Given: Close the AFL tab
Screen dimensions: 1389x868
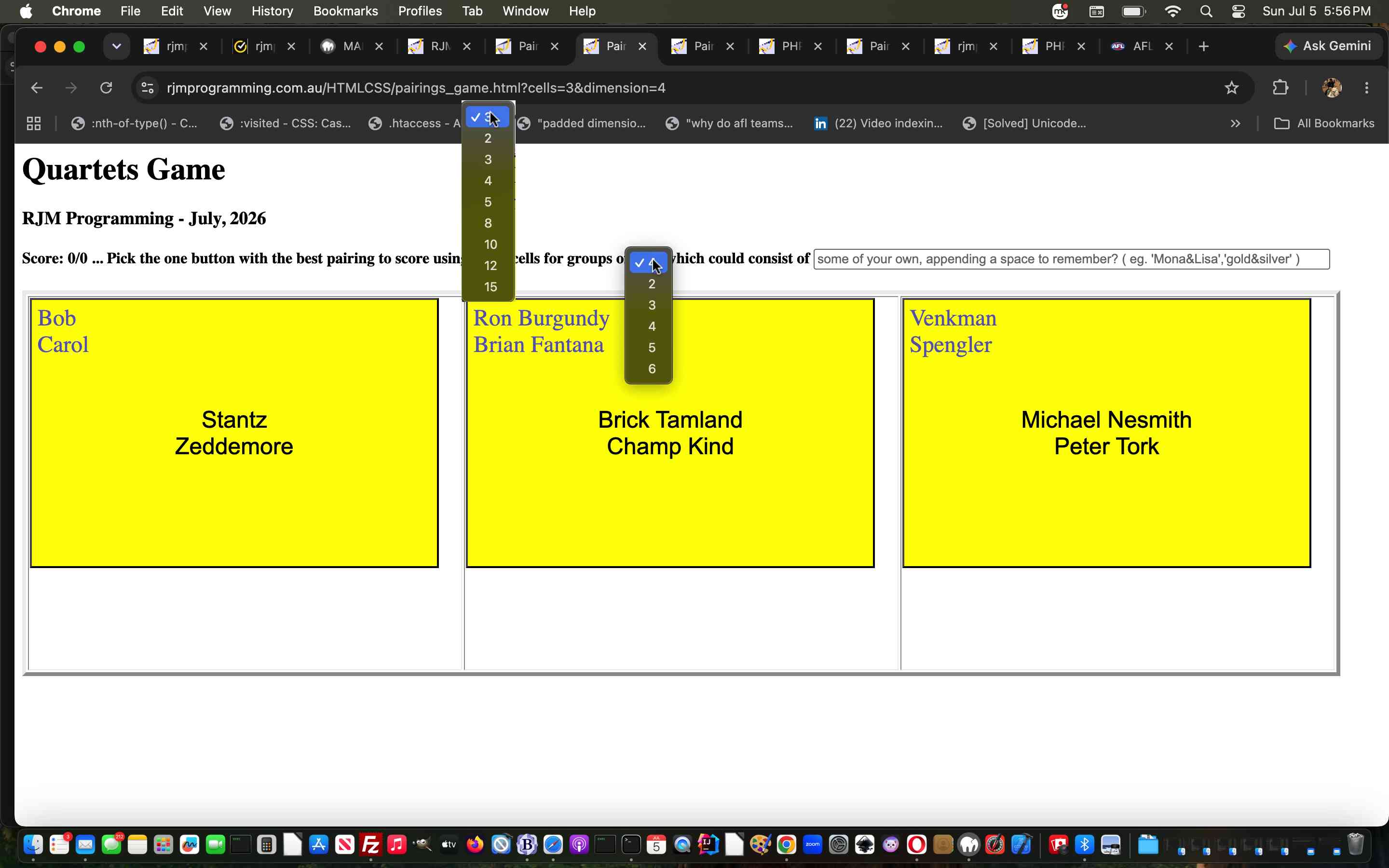Looking at the screenshot, I should (x=1169, y=46).
